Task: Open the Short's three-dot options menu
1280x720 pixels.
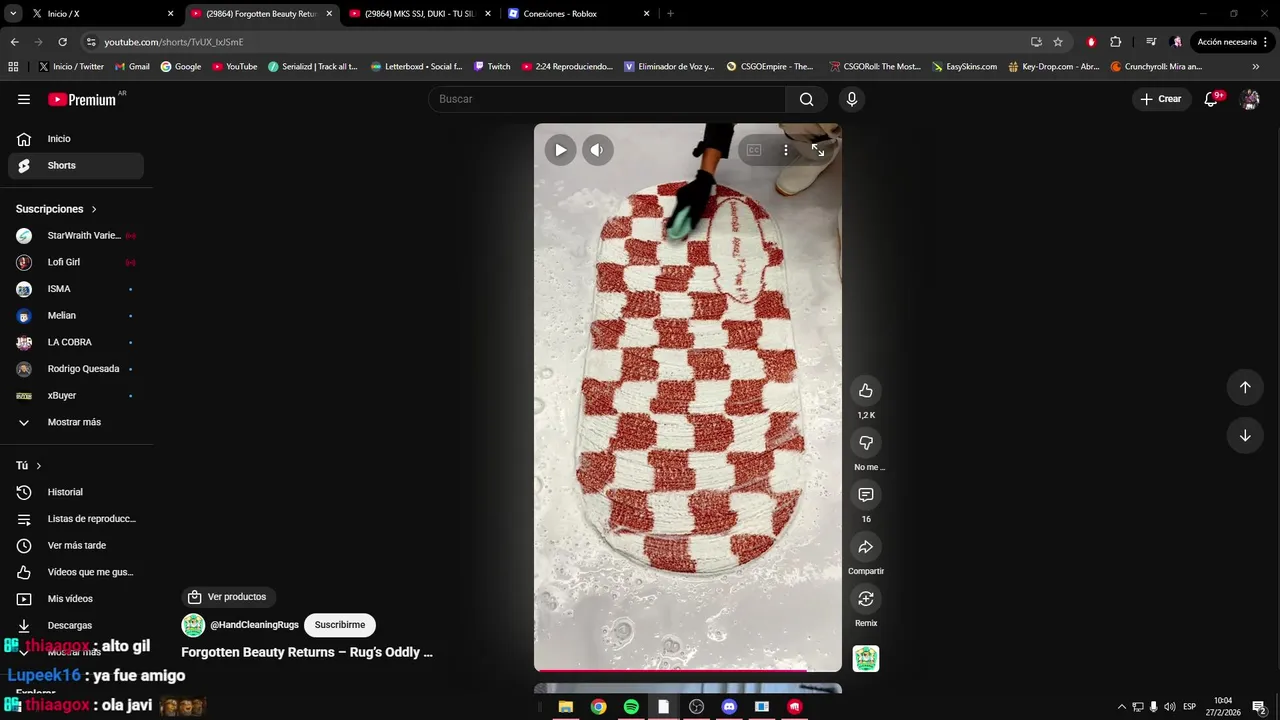Action: tap(786, 150)
